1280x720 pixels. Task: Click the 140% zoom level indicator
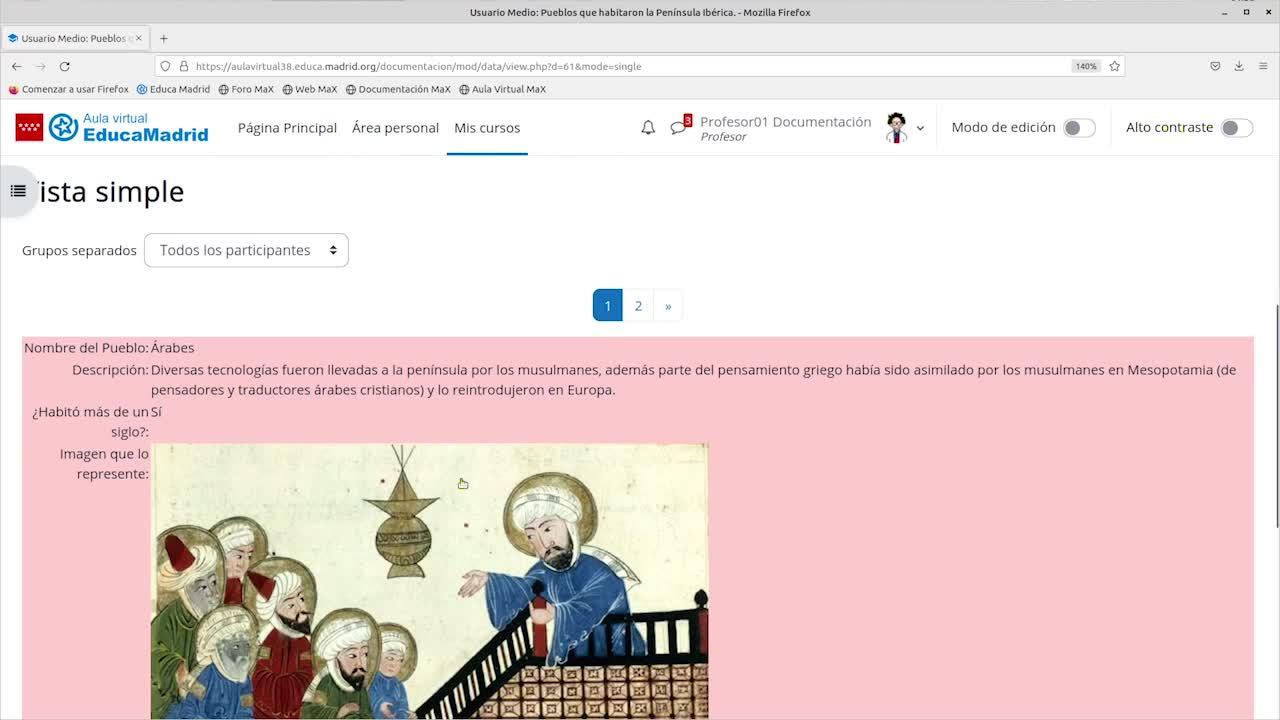click(1085, 66)
